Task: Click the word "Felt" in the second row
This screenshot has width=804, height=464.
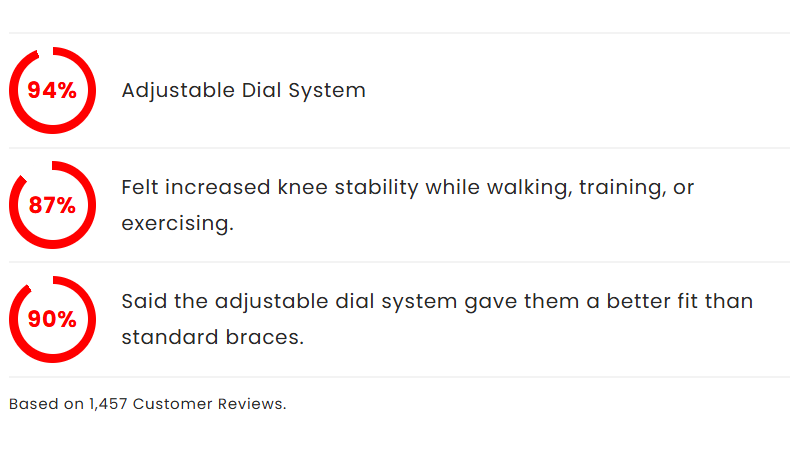Action: (x=140, y=187)
